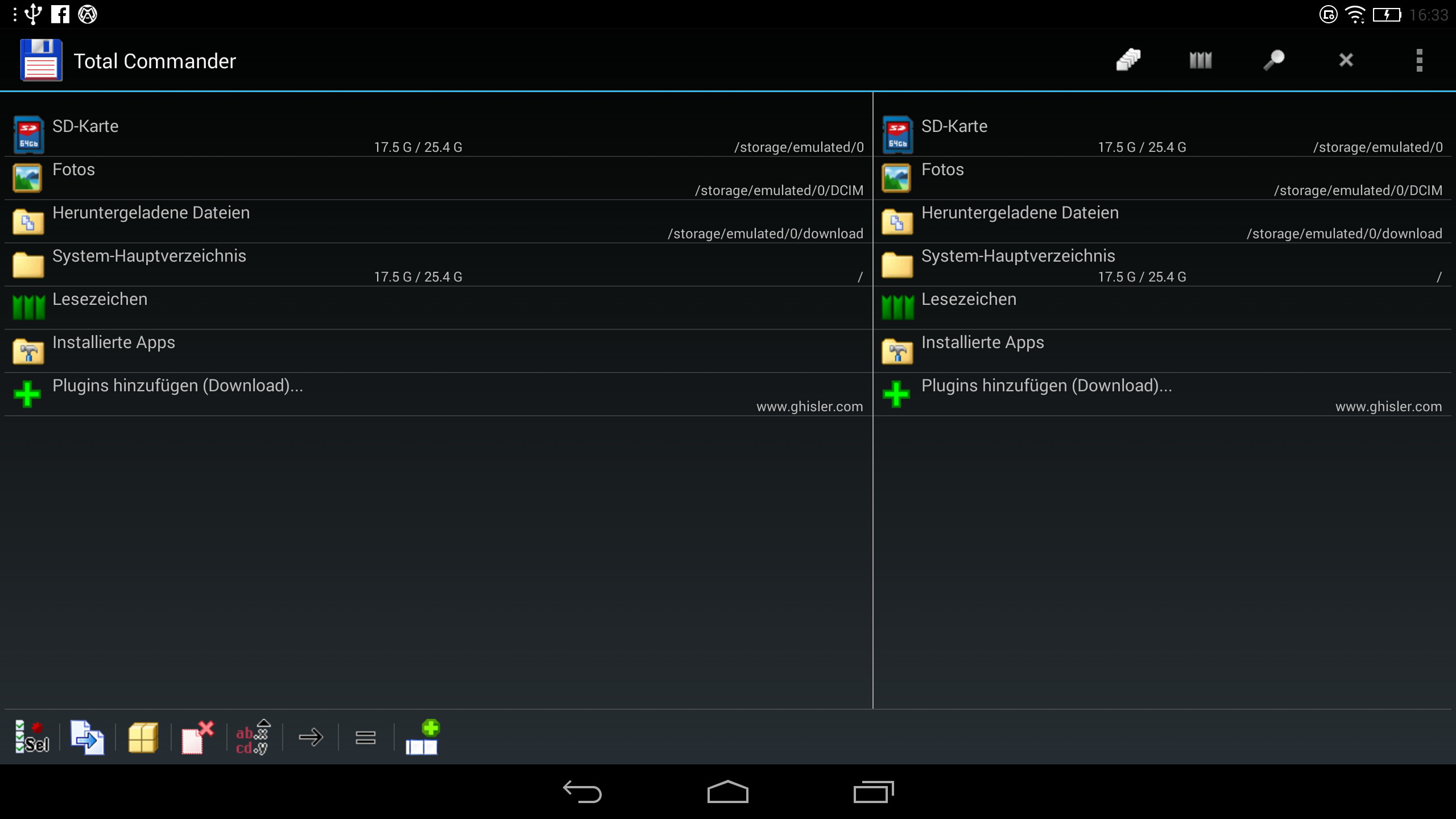Tap the Fotos picture icon in left panel

tap(28, 178)
